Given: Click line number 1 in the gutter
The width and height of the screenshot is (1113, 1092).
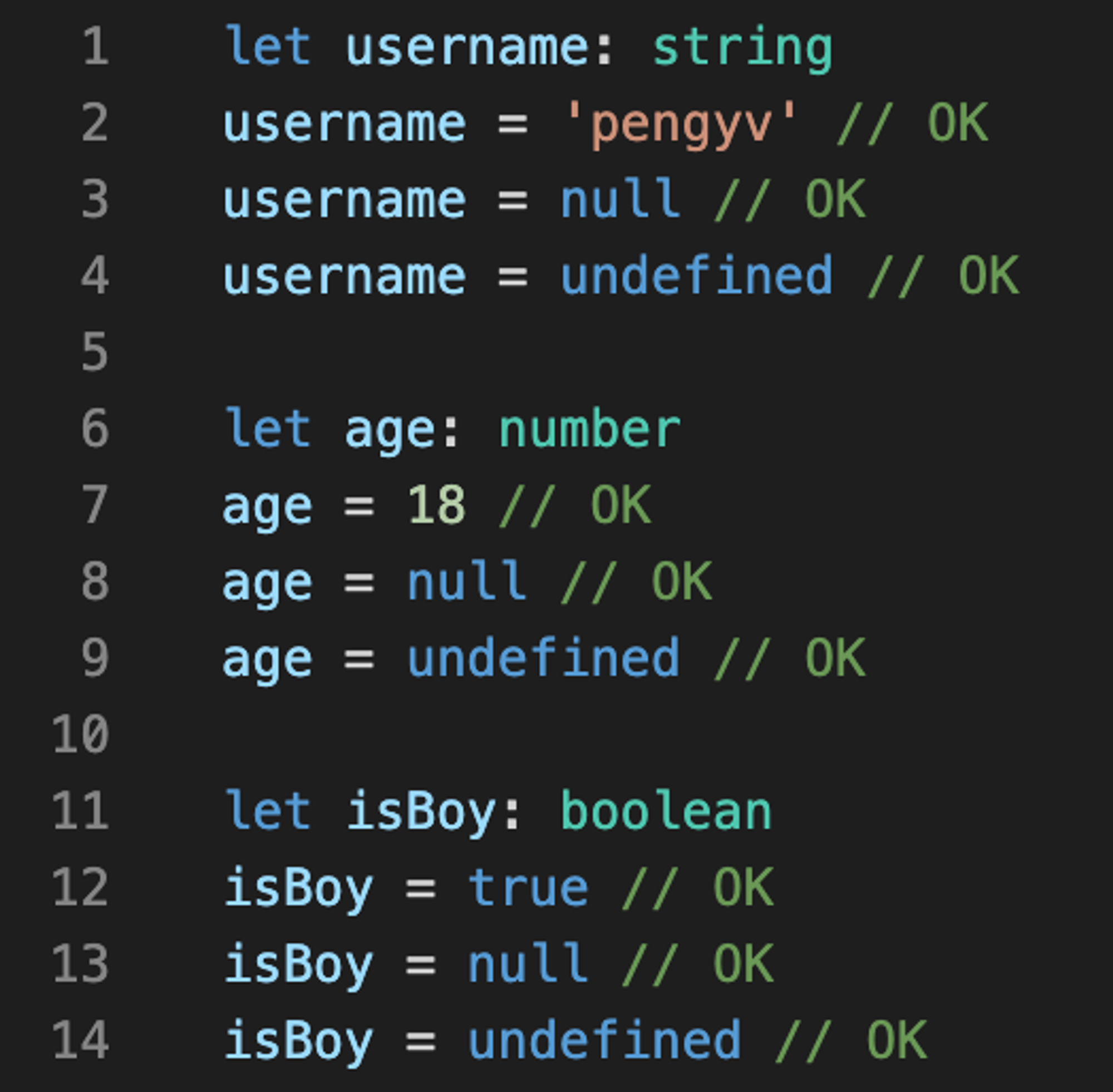Looking at the screenshot, I should pyautogui.click(x=95, y=46).
